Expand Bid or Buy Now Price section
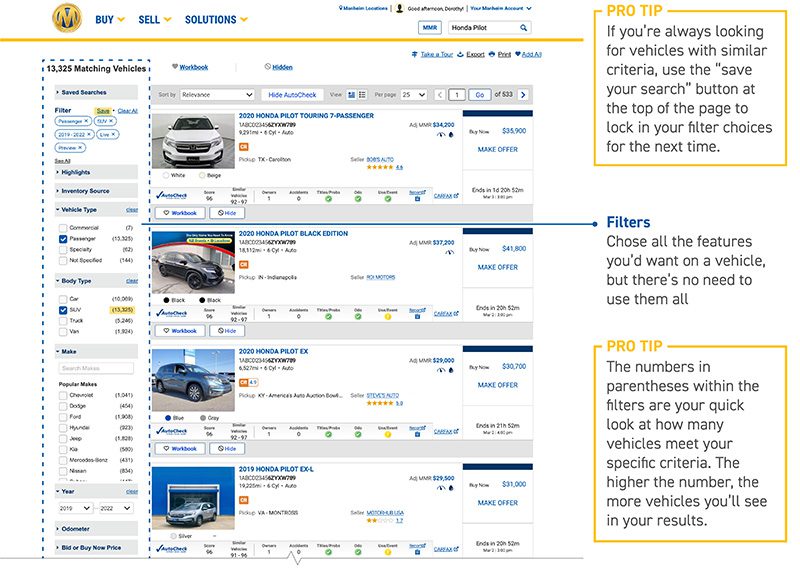Image resolution: width=800 pixels, height=569 pixels. pyautogui.click(x=96, y=548)
